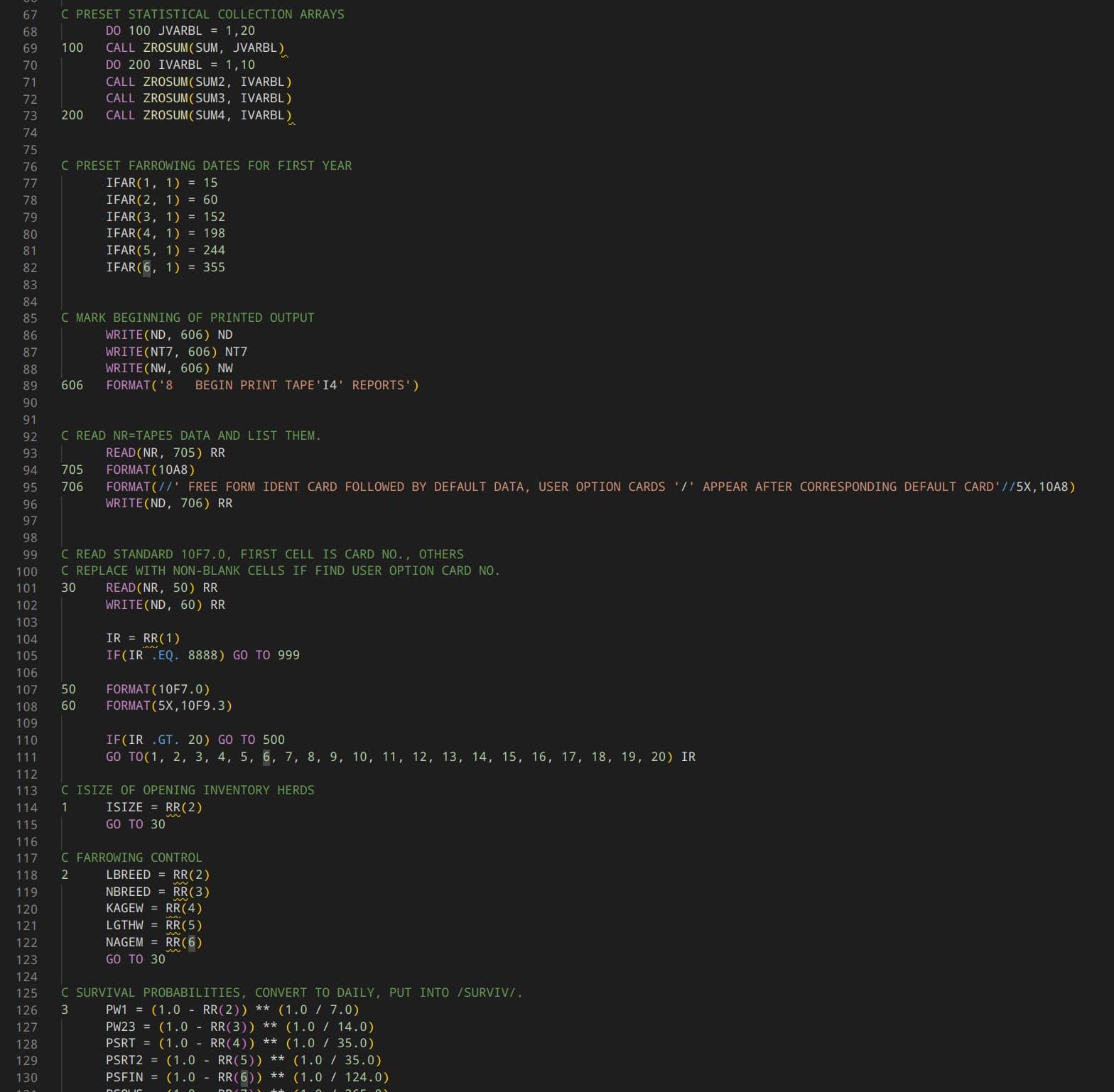
Task: Click line number 90 in the gutter
Action: click(x=30, y=403)
